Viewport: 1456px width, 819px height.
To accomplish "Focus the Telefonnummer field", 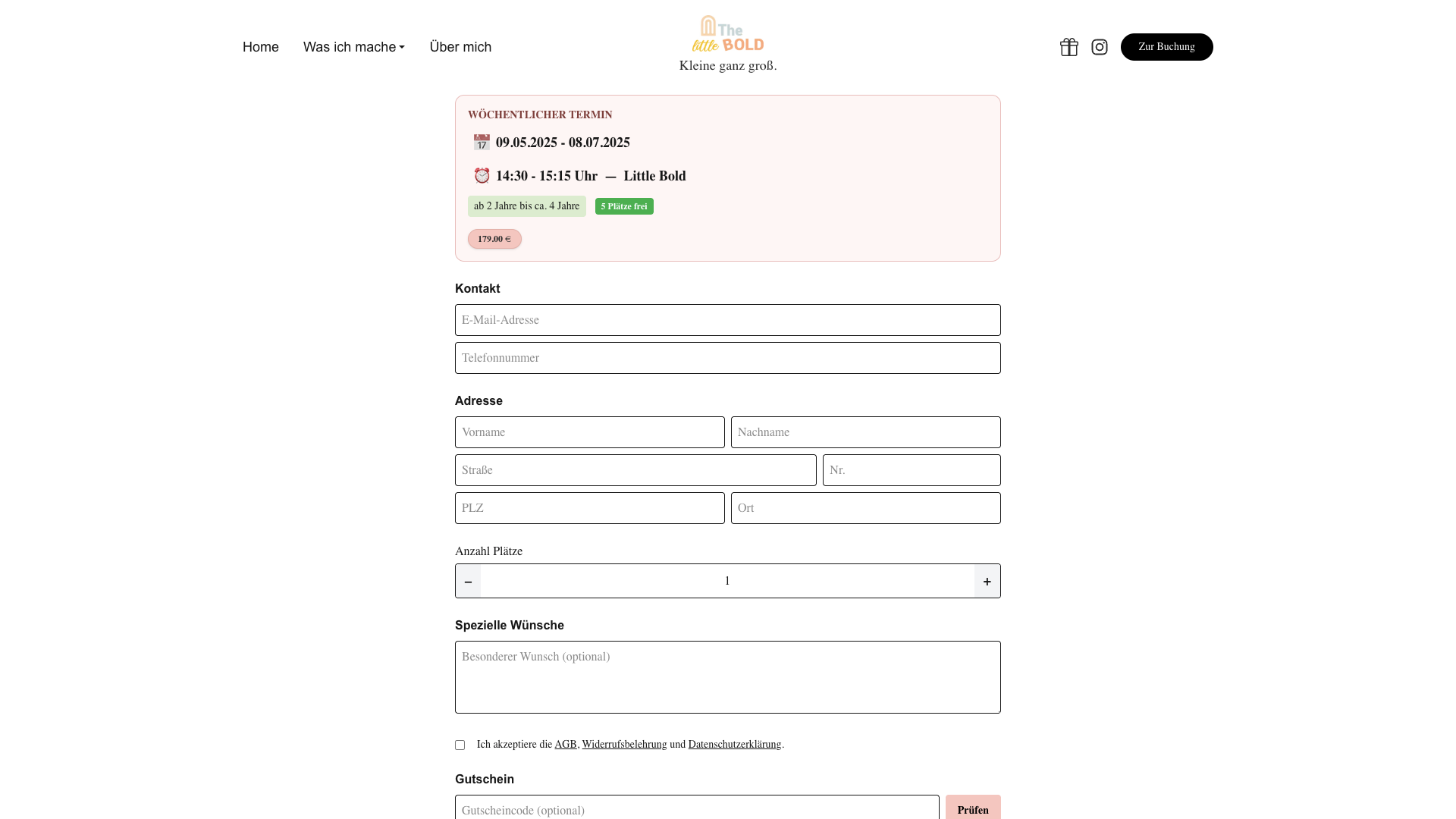I will pyautogui.click(x=728, y=358).
